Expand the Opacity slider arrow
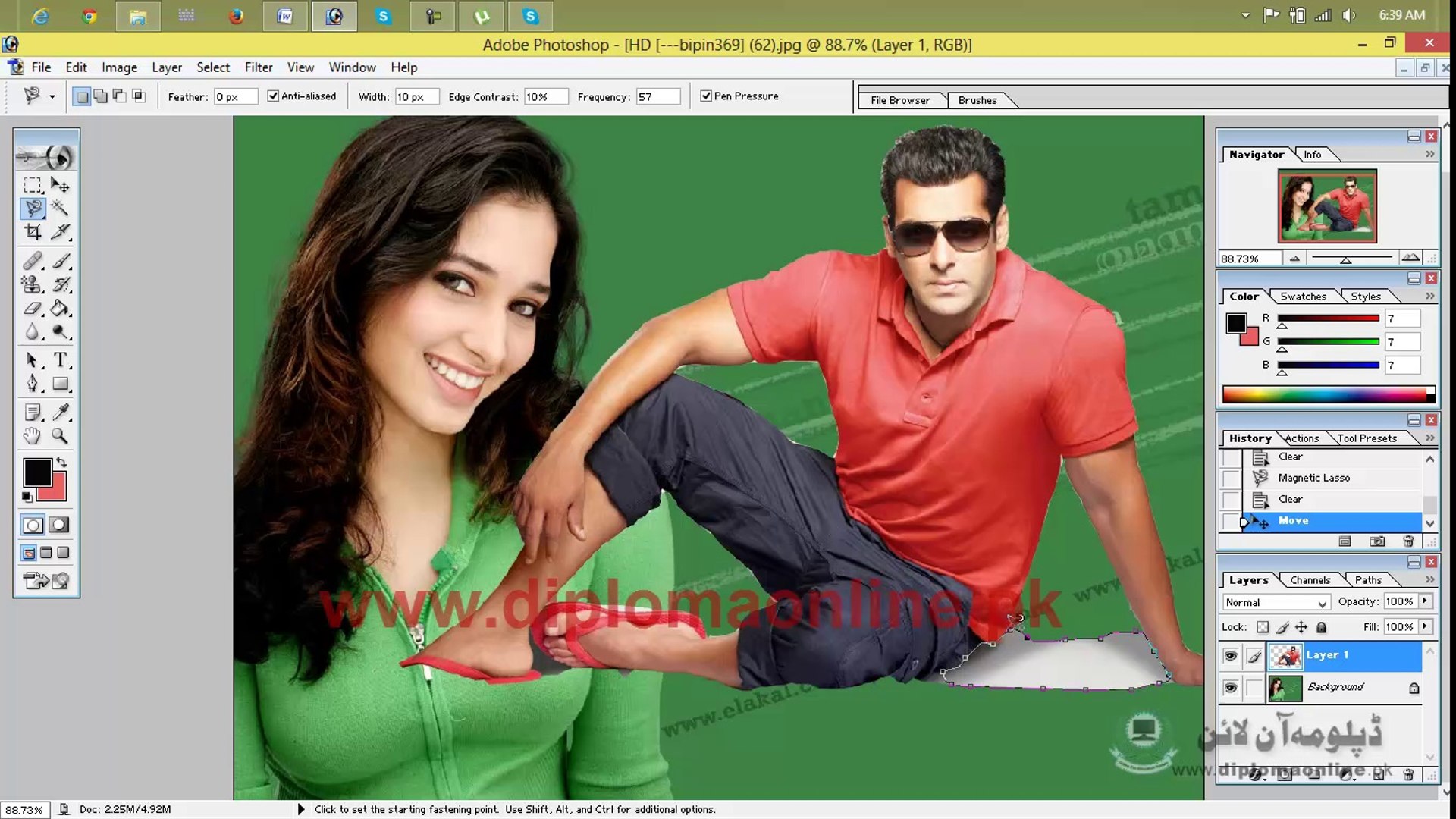The image size is (1456, 819). (x=1425, y=601)
